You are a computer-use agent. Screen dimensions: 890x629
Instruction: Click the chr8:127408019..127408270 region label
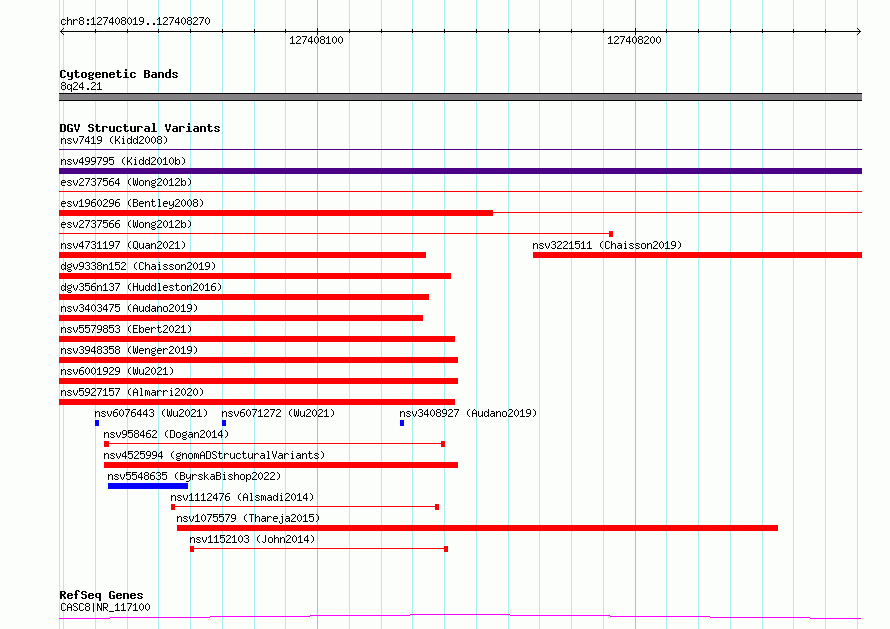135,21
